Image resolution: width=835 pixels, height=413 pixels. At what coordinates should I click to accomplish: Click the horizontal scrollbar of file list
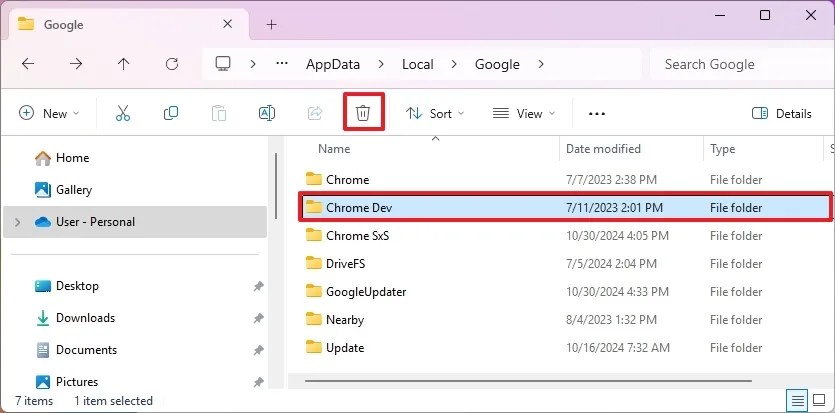528,381
